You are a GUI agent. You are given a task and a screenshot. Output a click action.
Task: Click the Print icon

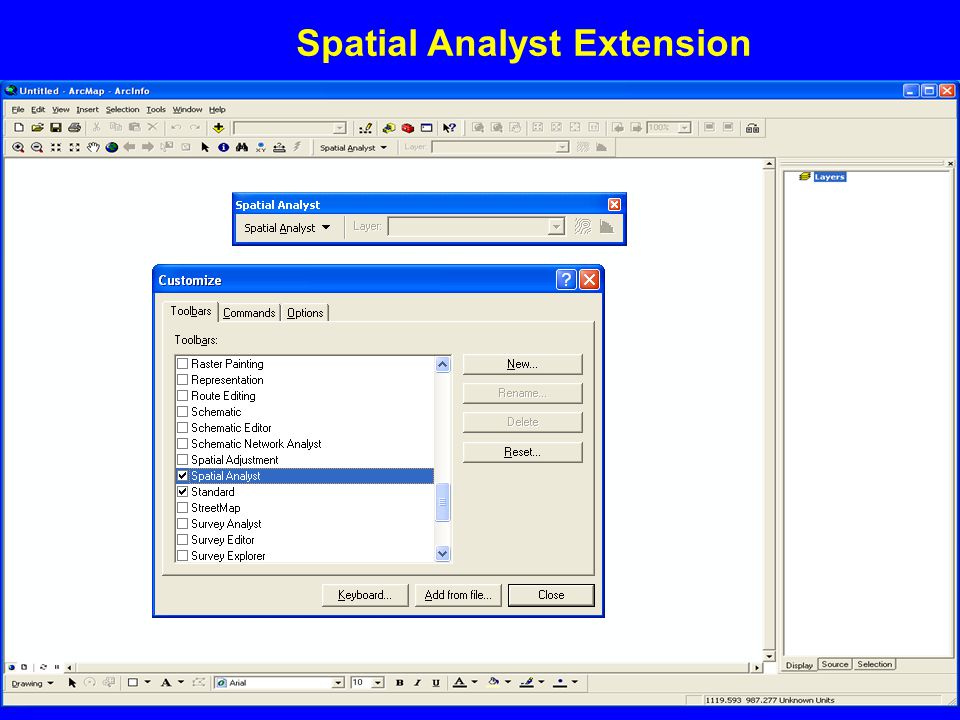click(x=75, y=127)
